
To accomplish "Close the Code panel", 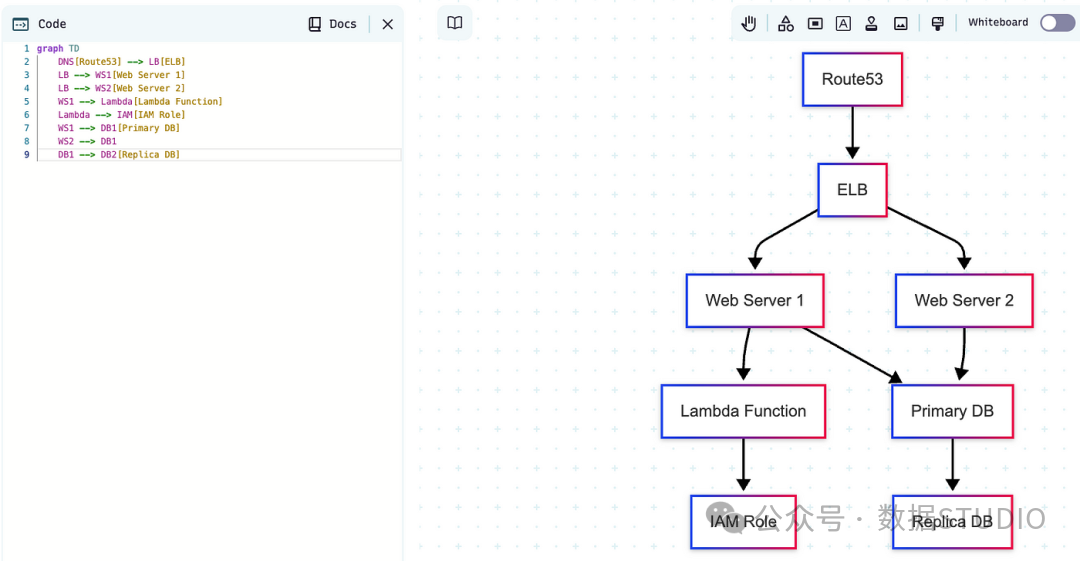I will point(388,24).
